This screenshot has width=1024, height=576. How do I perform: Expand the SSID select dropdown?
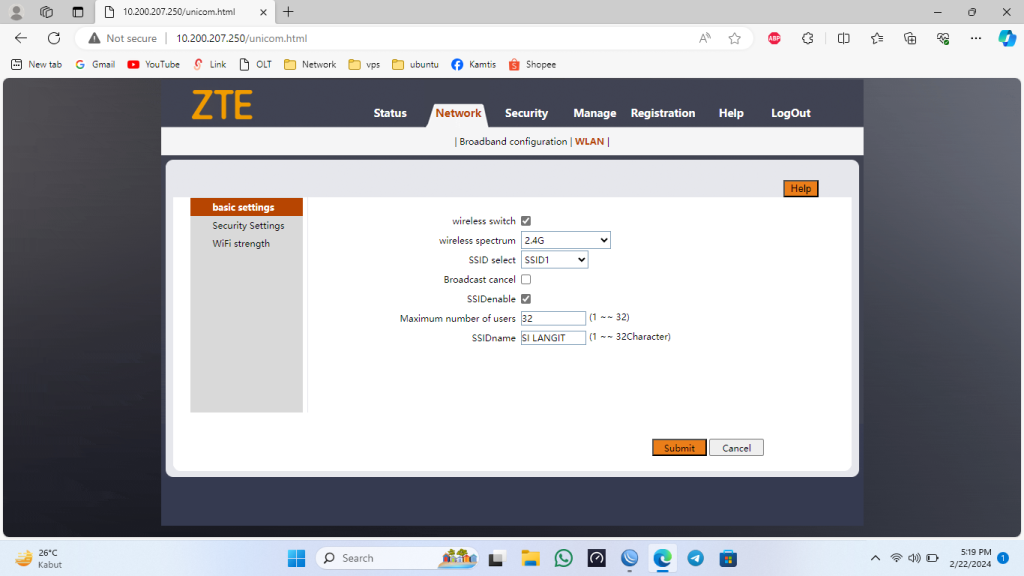[554, 260]
